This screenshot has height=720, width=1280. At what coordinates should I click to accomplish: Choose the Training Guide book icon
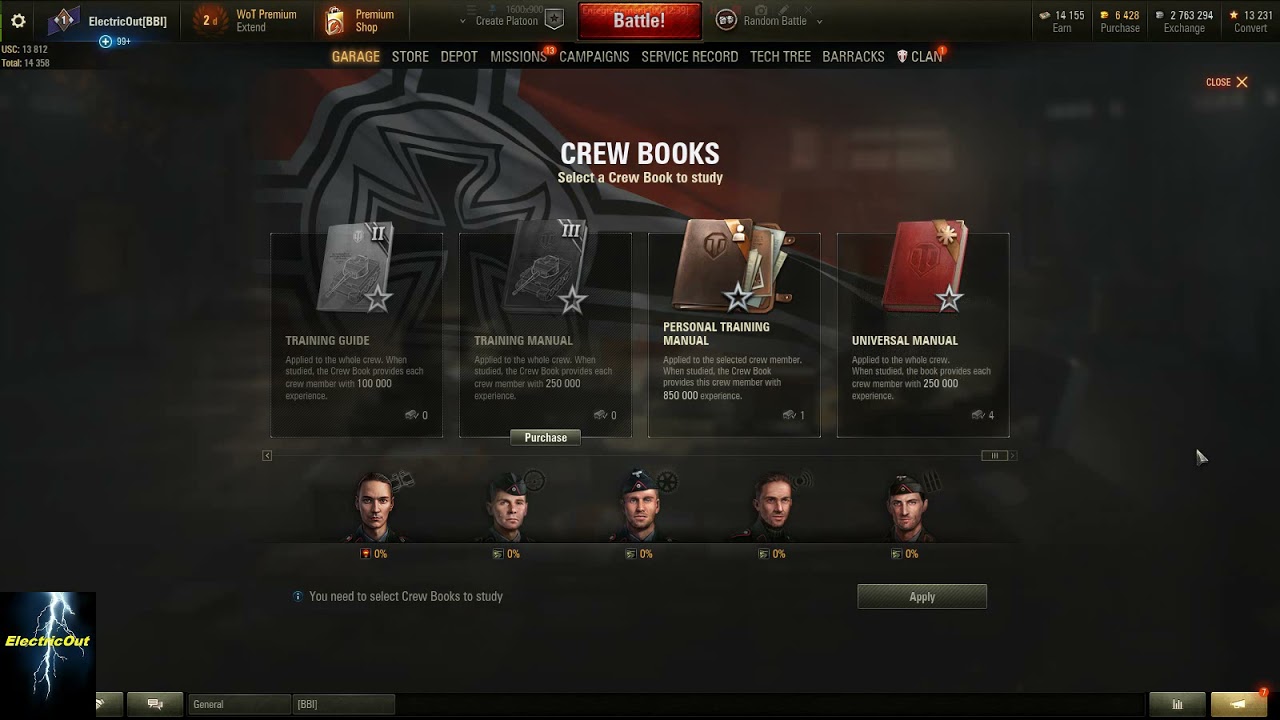355,268
